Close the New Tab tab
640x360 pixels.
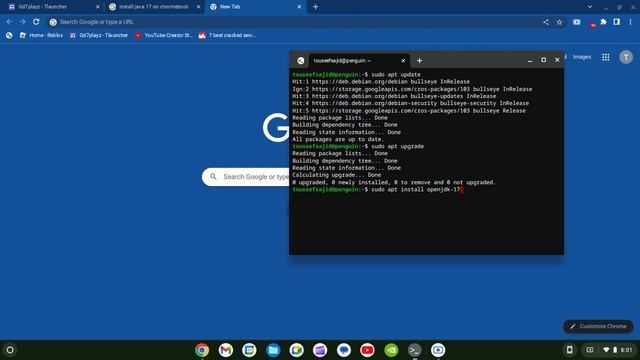(x=299, y=7)
